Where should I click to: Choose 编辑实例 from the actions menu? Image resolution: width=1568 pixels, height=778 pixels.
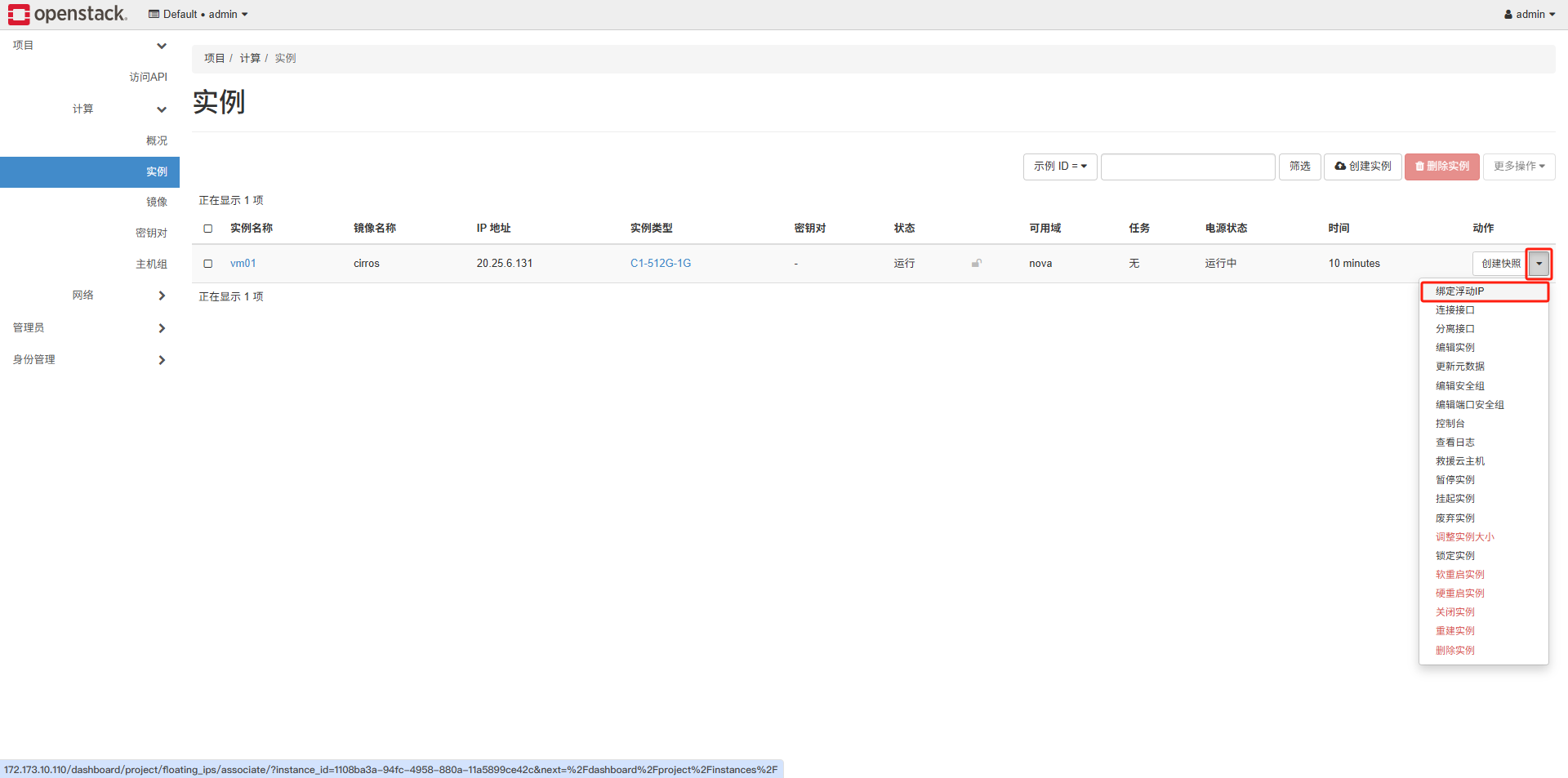pos(1484,348)
